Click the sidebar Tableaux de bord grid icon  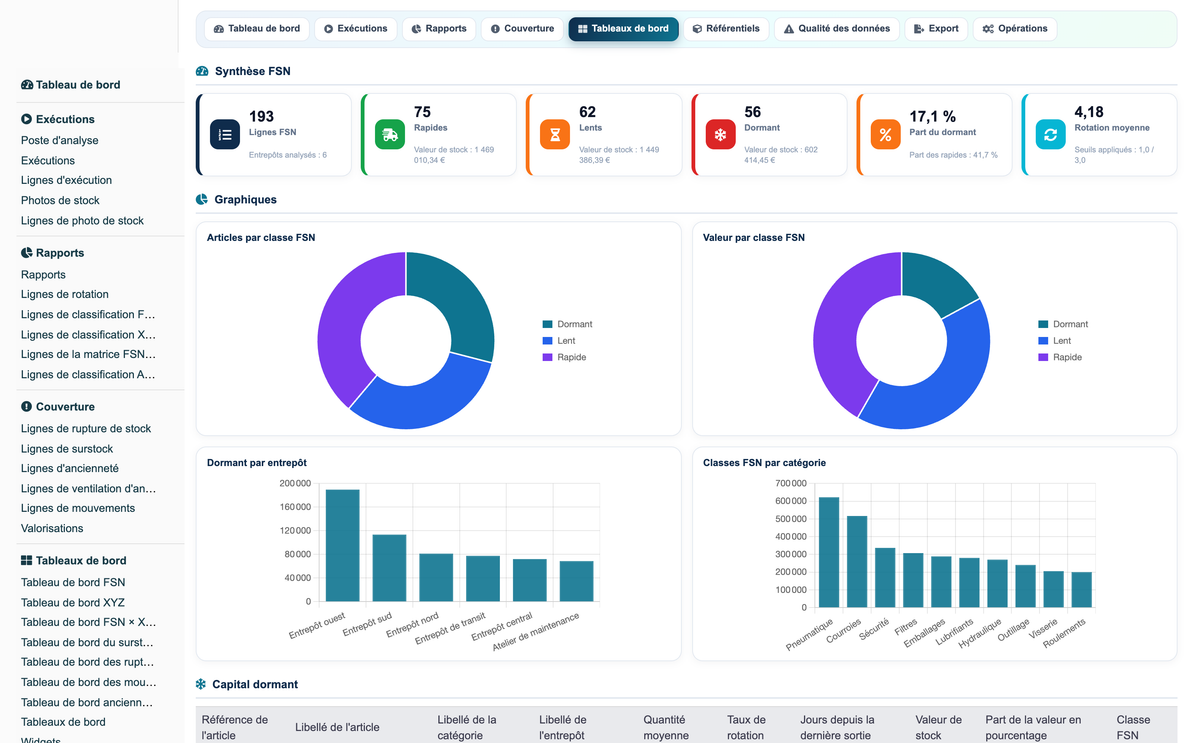tap(27, 561)
